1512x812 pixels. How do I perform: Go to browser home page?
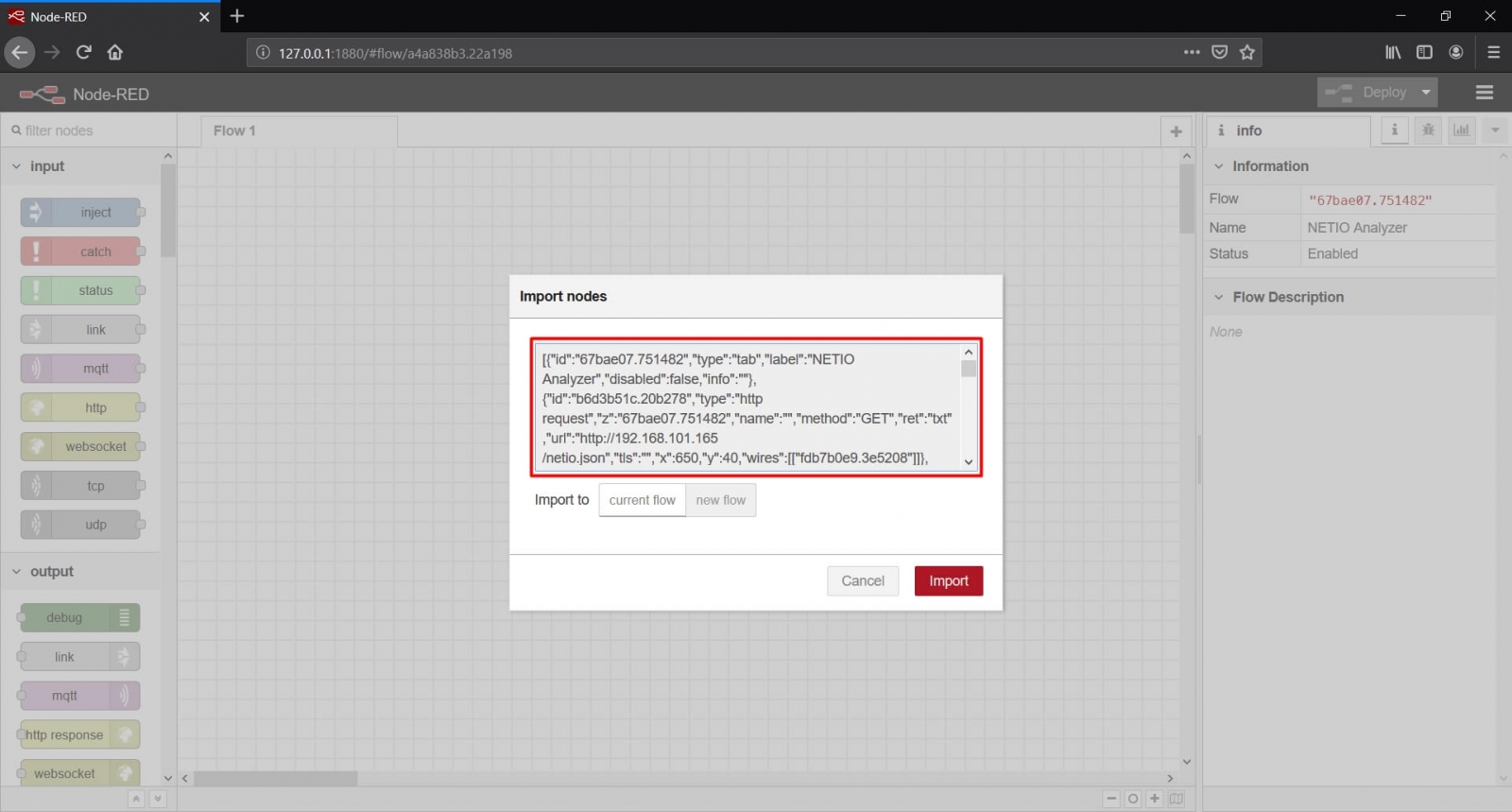(115, 52)
